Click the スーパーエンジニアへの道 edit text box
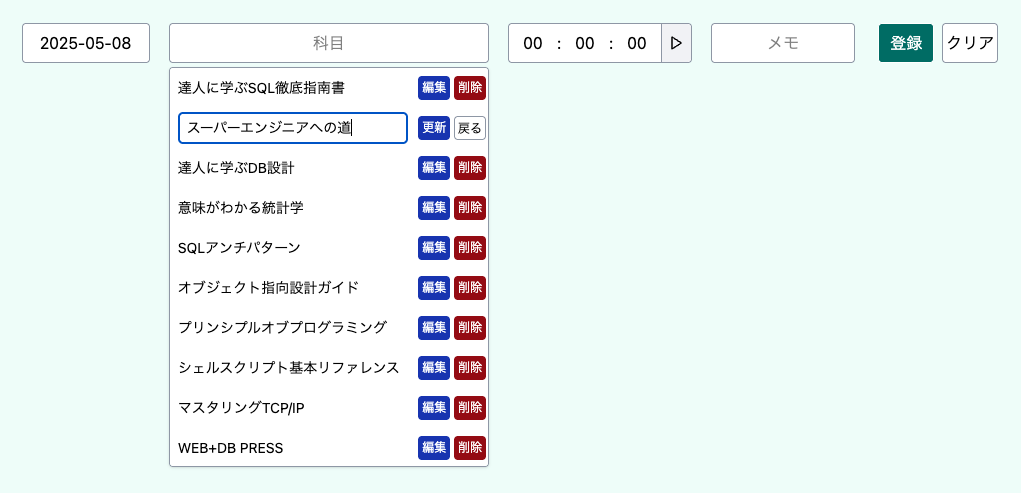 [293, 128]
